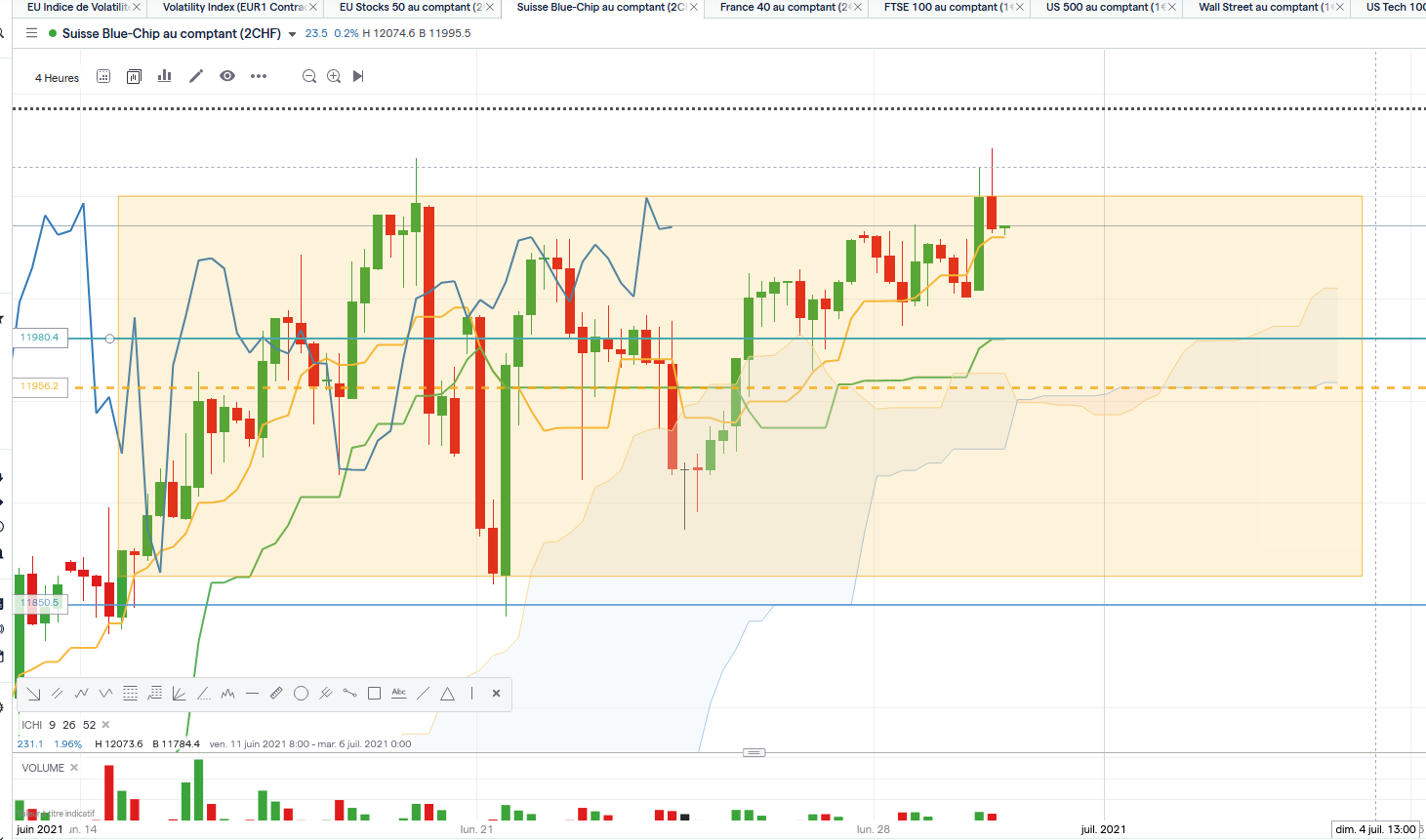Click the panel divider handle above VOLUME

click(754, 753)
